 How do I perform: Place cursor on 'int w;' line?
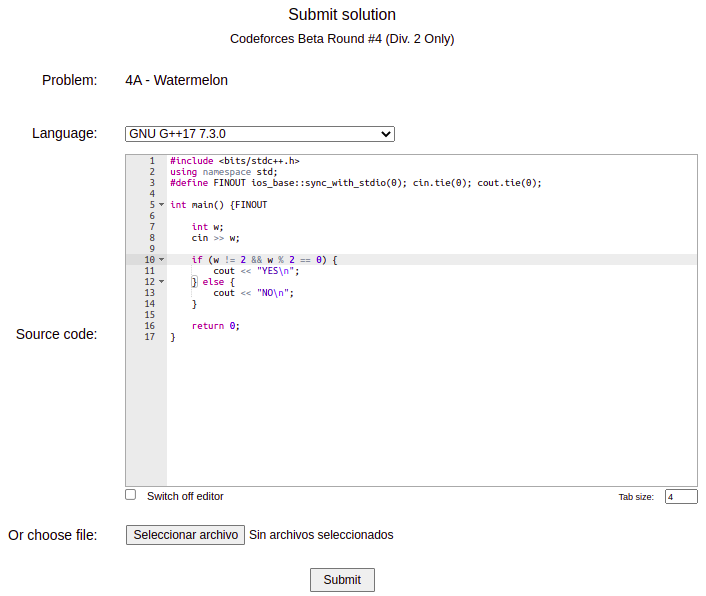click(x=207, y=227)
